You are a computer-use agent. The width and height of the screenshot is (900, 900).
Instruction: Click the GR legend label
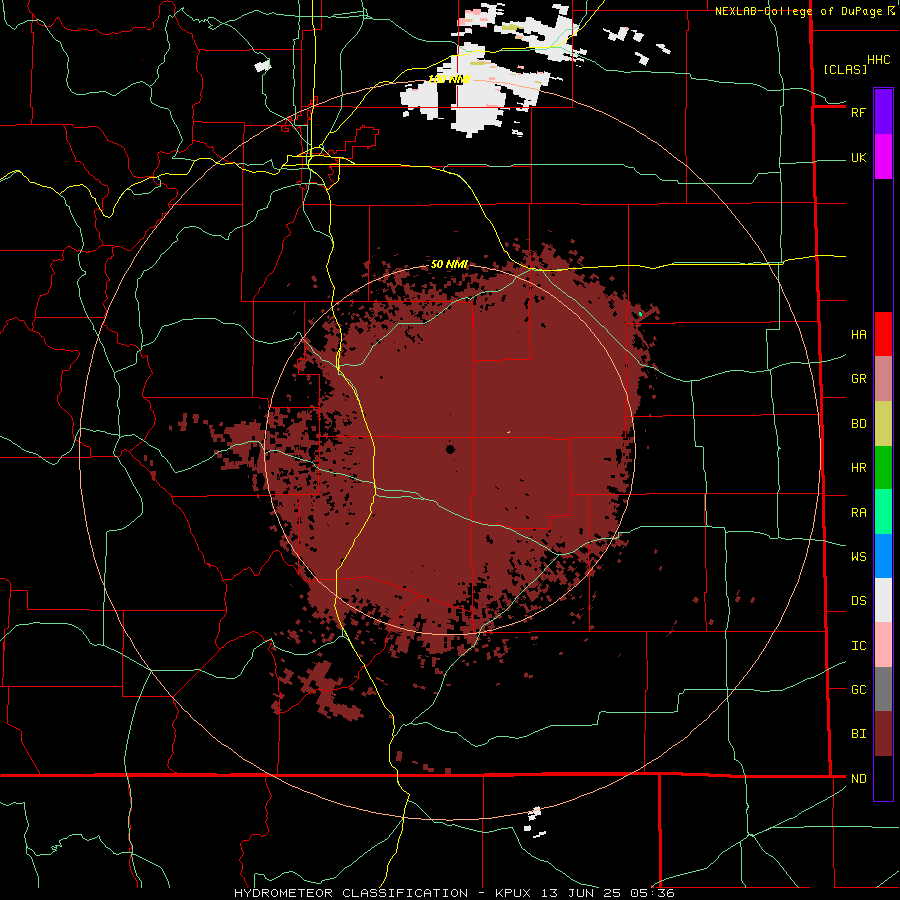pos(858,379)
